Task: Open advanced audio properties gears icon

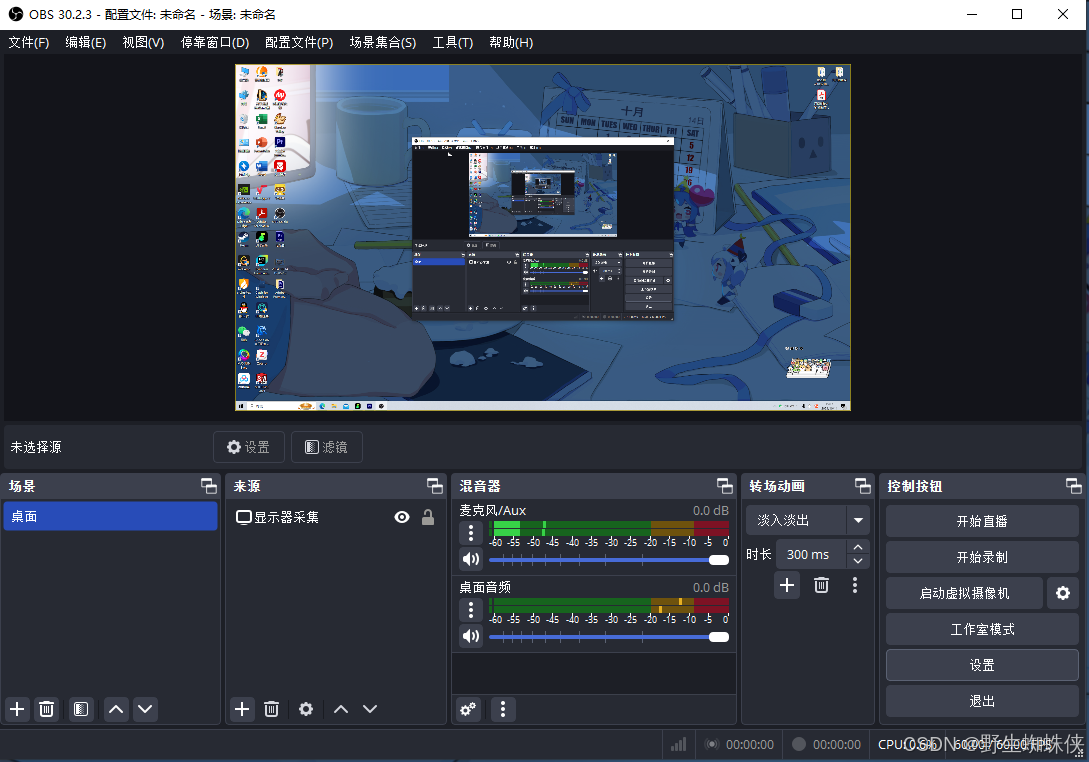Action: point(469,709)
